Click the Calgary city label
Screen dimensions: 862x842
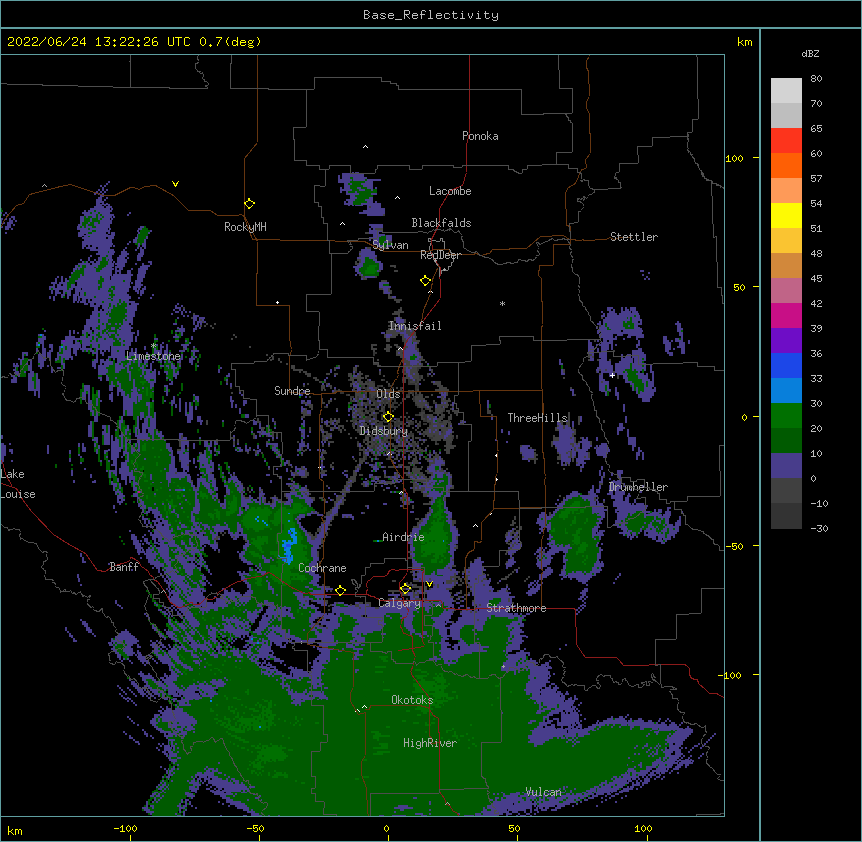tap(399, 603)
